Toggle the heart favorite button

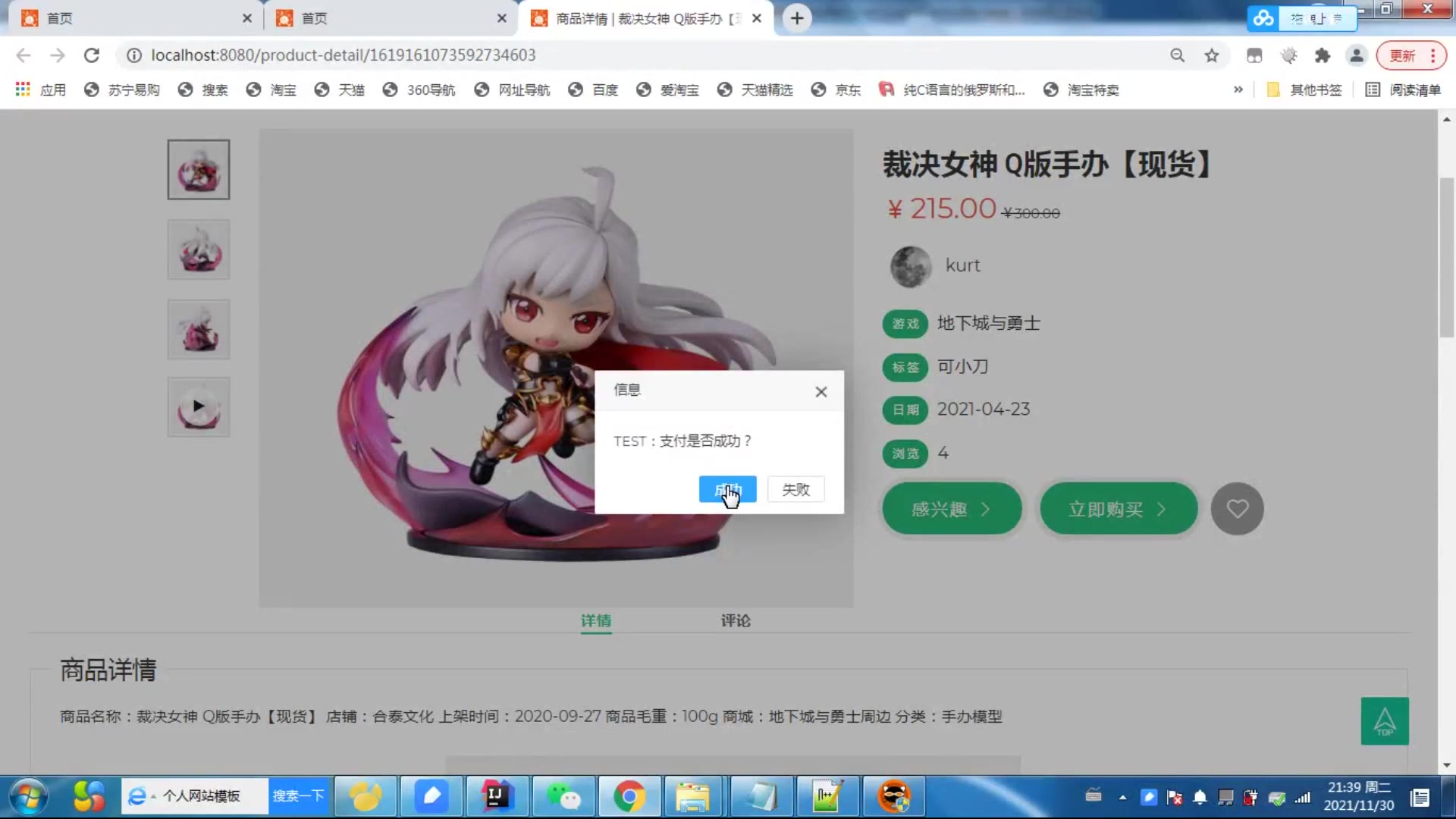[x=1237, y=509]
